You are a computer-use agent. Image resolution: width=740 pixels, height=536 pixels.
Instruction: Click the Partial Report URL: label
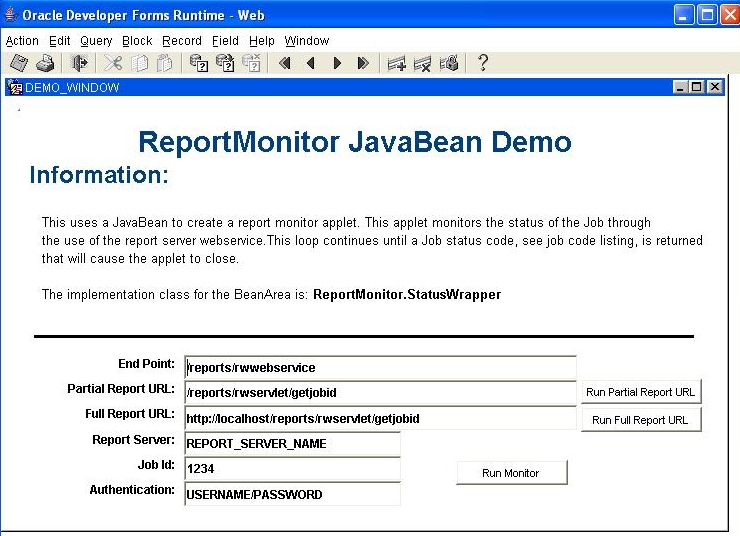[121, 389]
